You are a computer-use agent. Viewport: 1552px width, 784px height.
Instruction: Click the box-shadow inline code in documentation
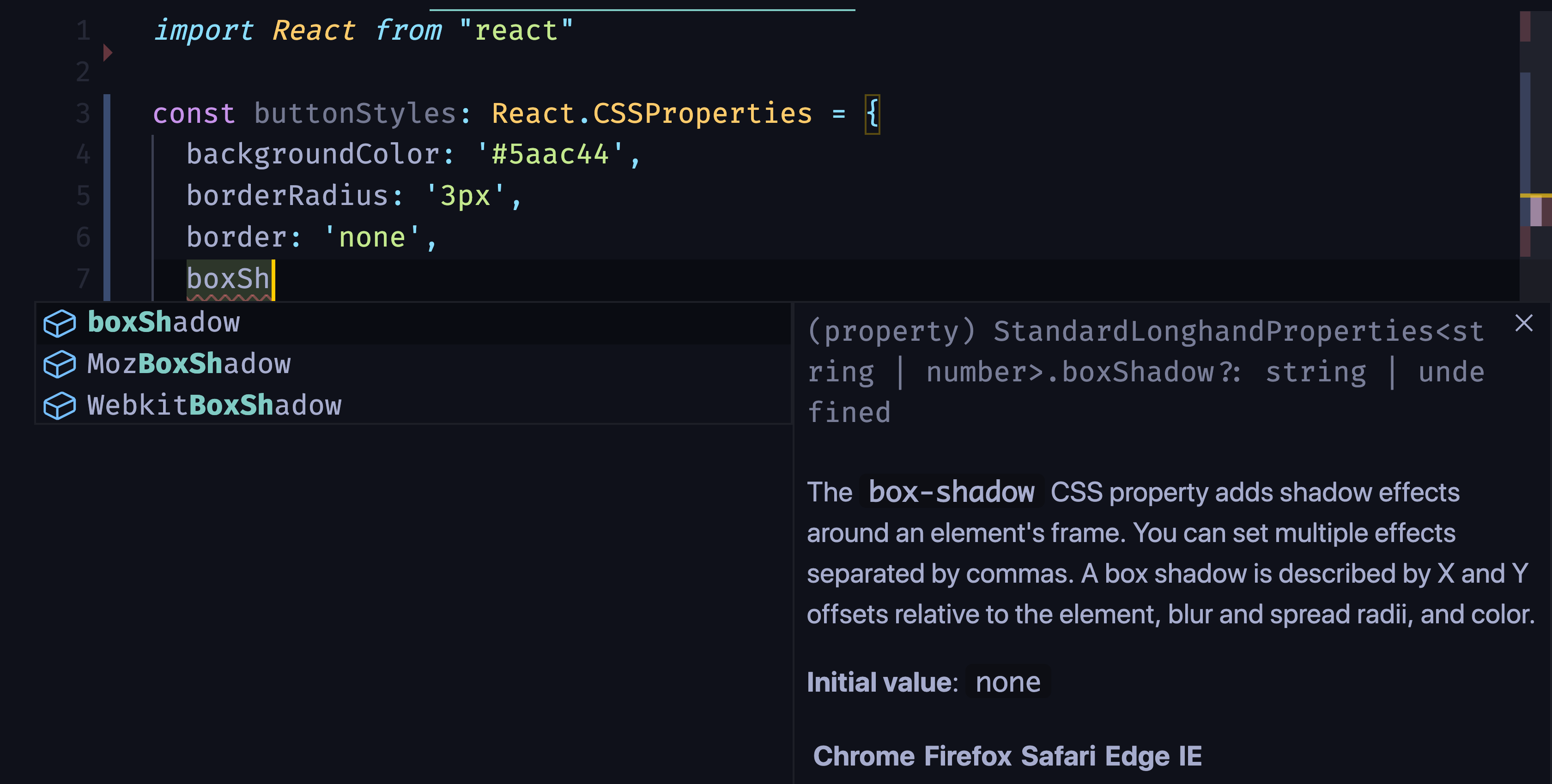coord(952,493)
